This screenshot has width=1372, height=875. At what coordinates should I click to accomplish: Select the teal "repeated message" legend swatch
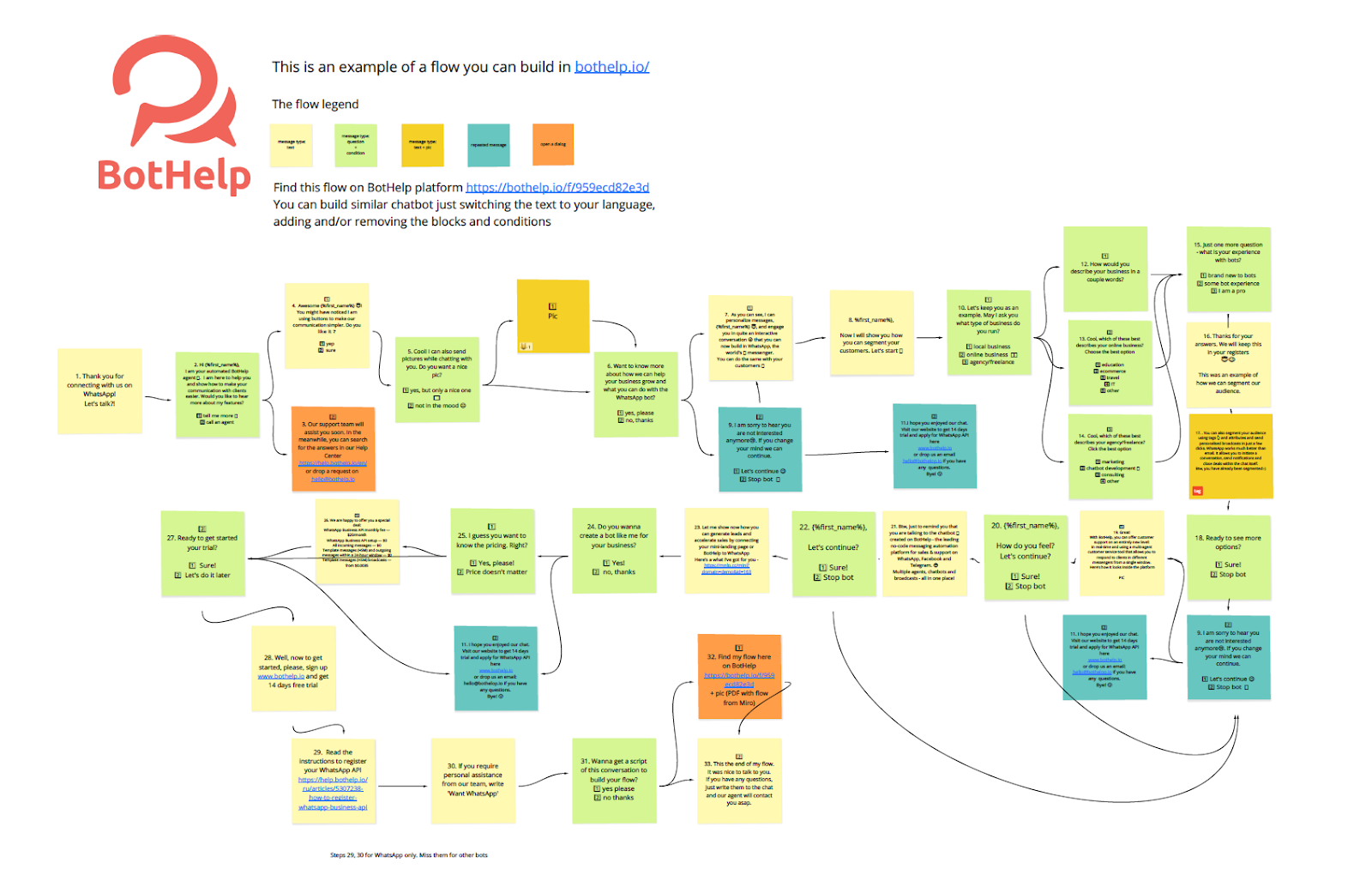coord(488,145)
